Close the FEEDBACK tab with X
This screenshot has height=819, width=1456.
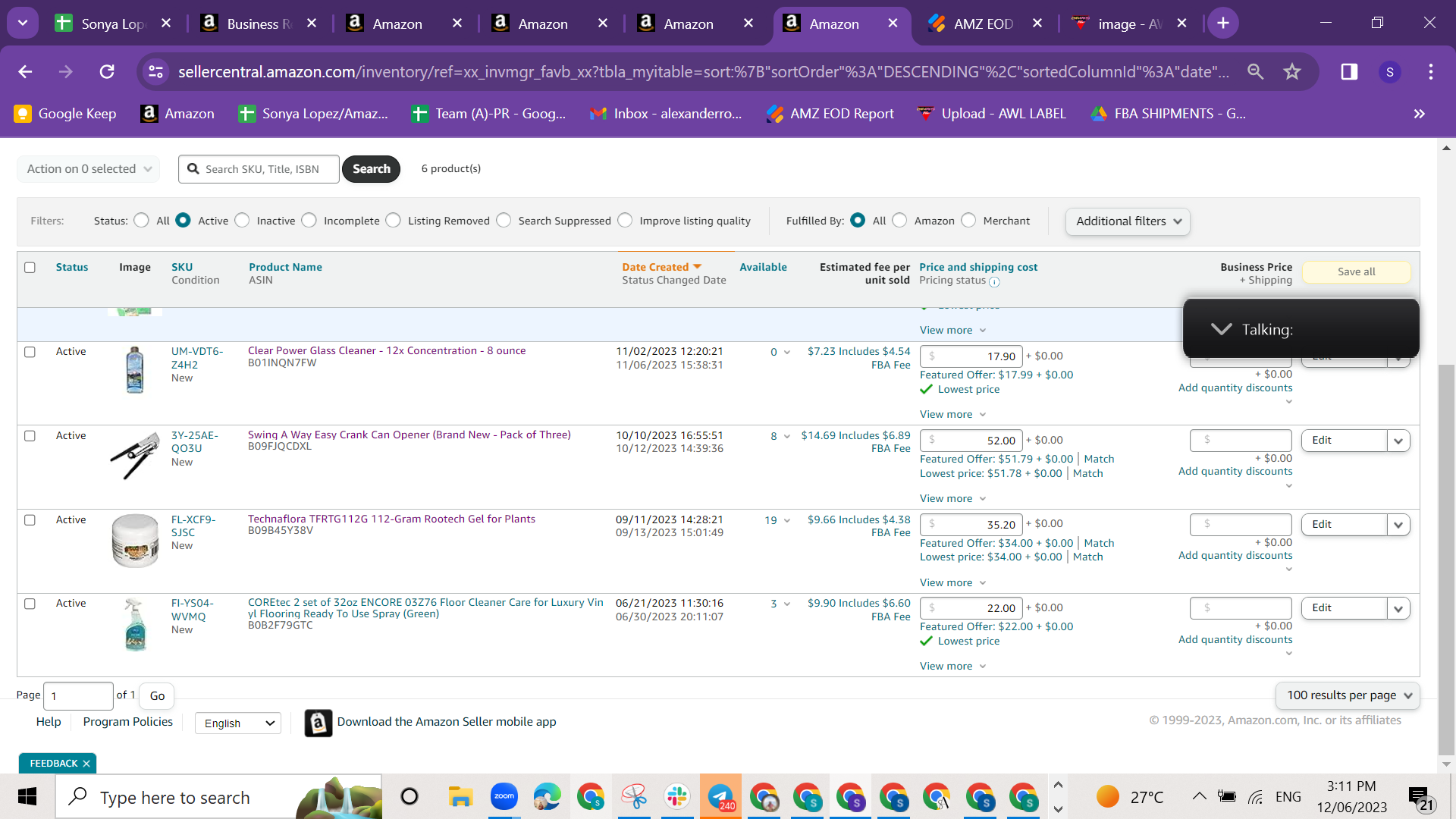point(86,764)
